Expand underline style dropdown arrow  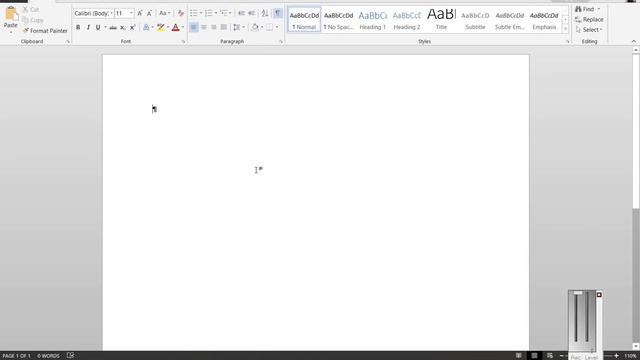[x=105, y=27]
